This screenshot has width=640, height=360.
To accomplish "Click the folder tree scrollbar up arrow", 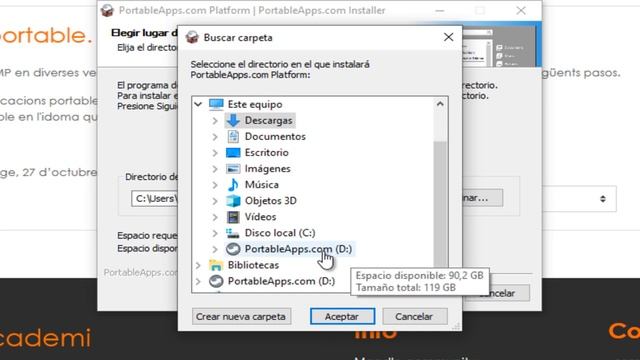I will point(440,104).
